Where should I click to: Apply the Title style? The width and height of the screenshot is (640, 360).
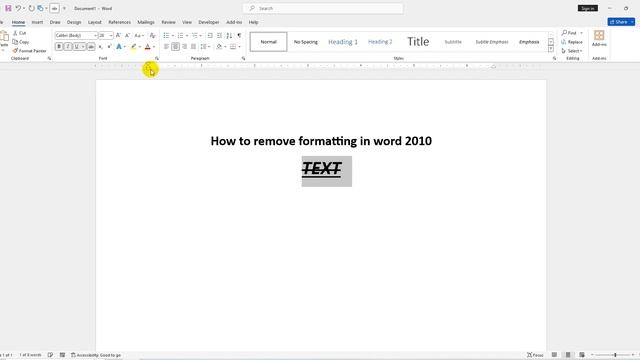pos(418,42)
